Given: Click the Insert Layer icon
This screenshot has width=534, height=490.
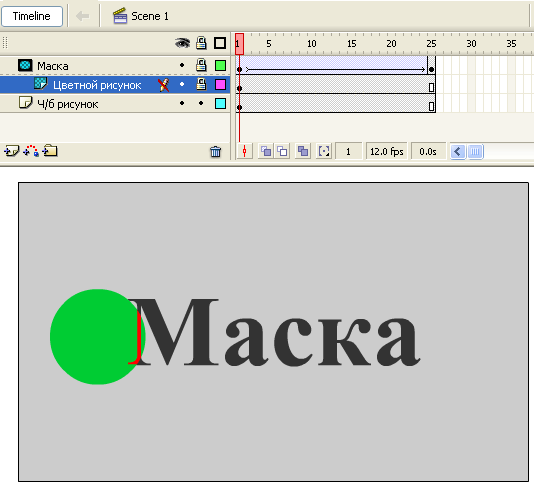Looking at the screenshot, I should coord(12,151).
